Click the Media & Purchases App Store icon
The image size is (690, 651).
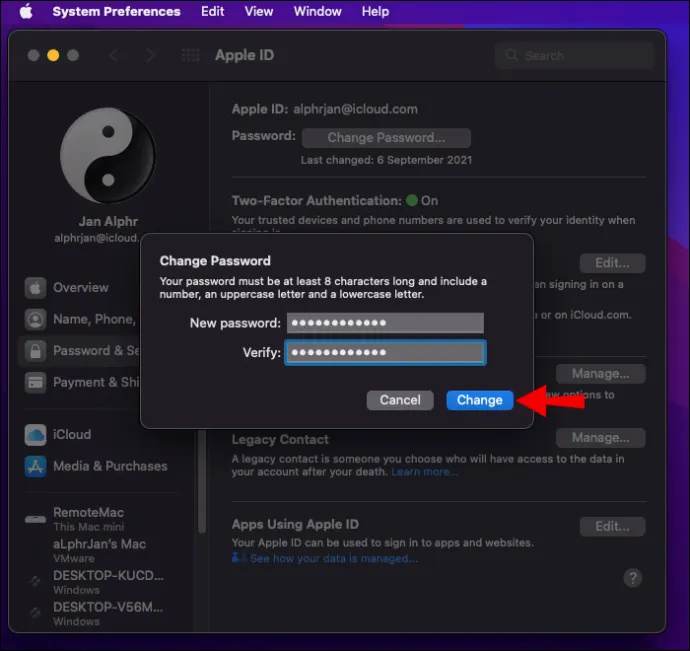click(35, 467)
